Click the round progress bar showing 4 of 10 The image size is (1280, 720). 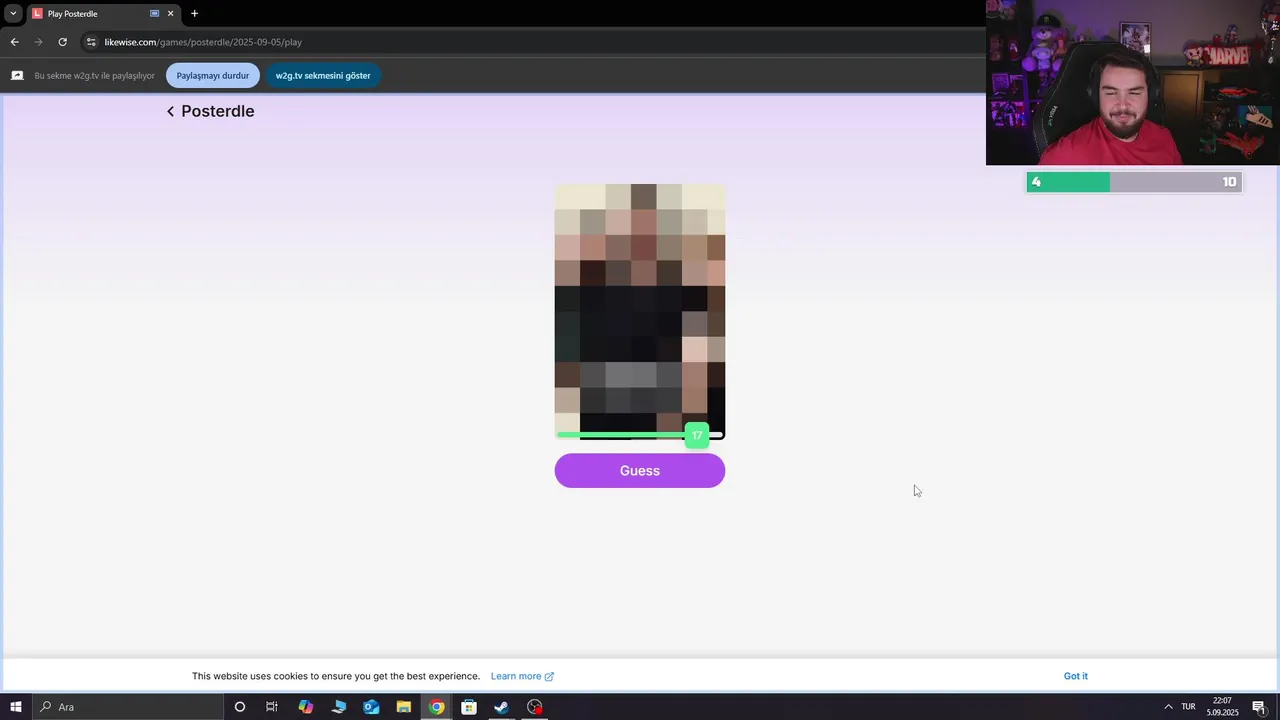(1134, 182)
